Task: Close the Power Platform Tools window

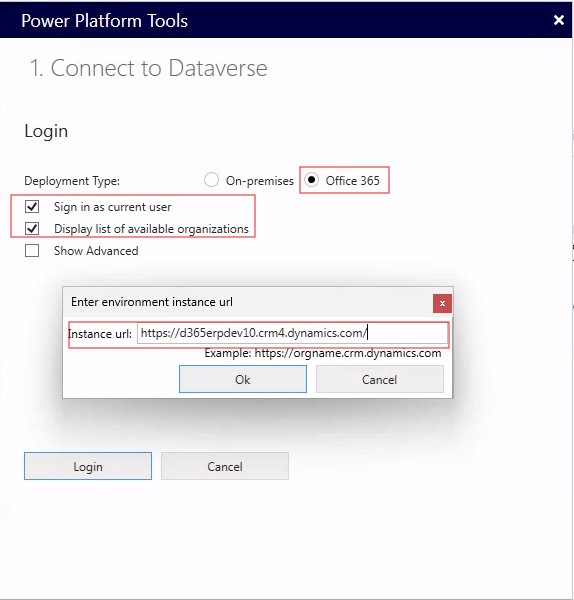Action: [559, 20]
